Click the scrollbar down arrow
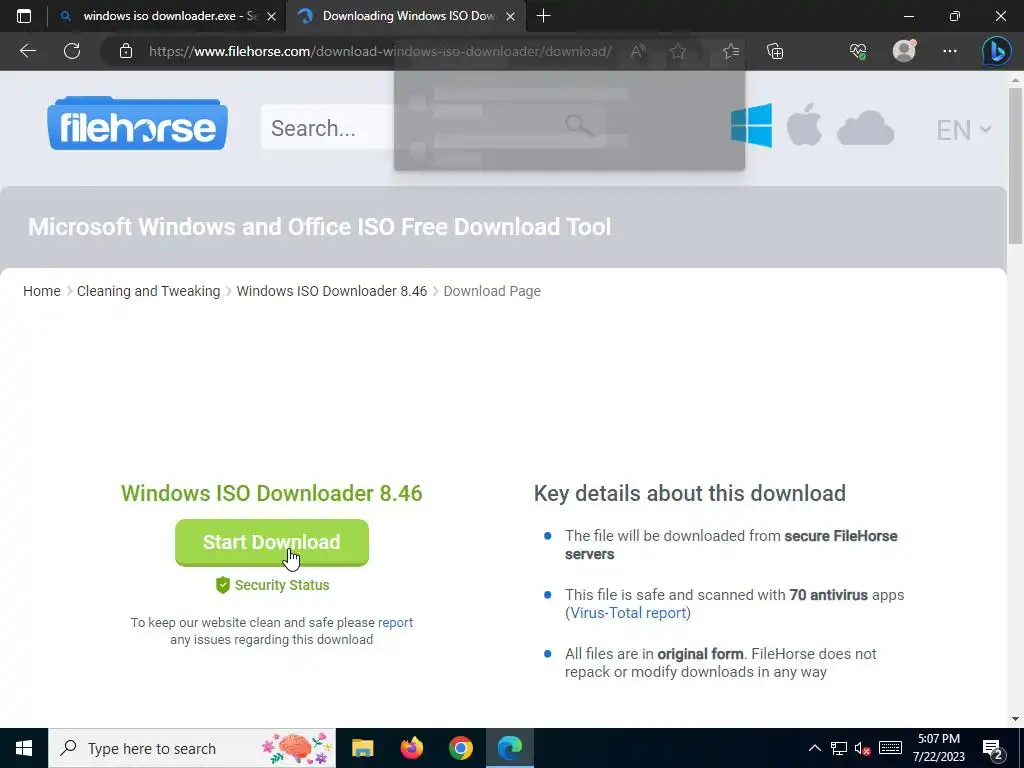This screenshot has height=768, width=1024. pyautogui.click(x=1015, y=720)
